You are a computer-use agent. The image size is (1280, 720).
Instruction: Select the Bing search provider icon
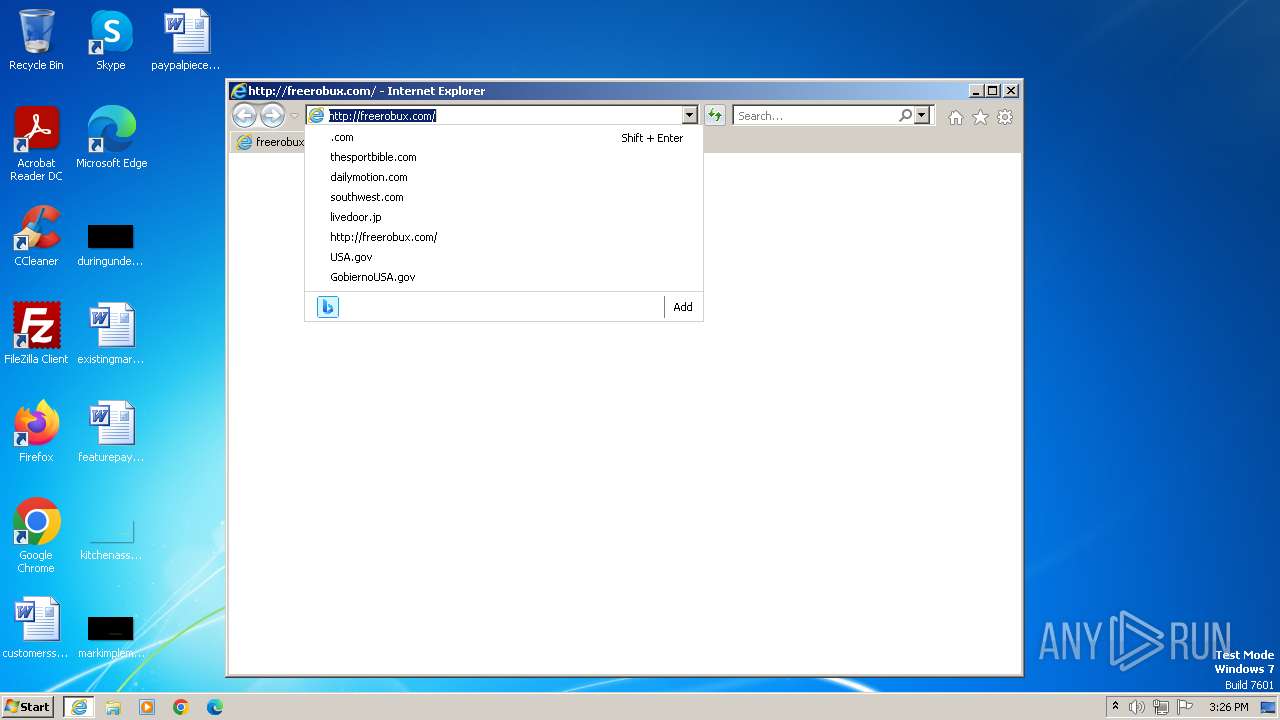point(328,307)
